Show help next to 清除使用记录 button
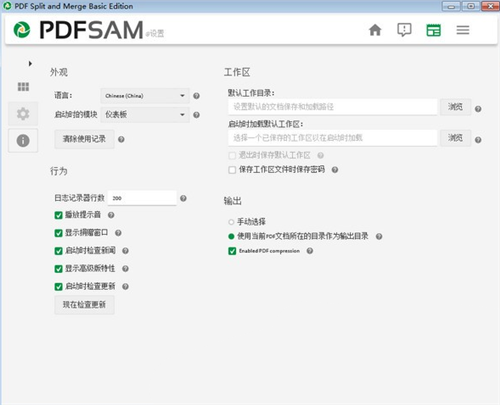The image size is (500, 405). pyautogui.click(x=121, y=139)
